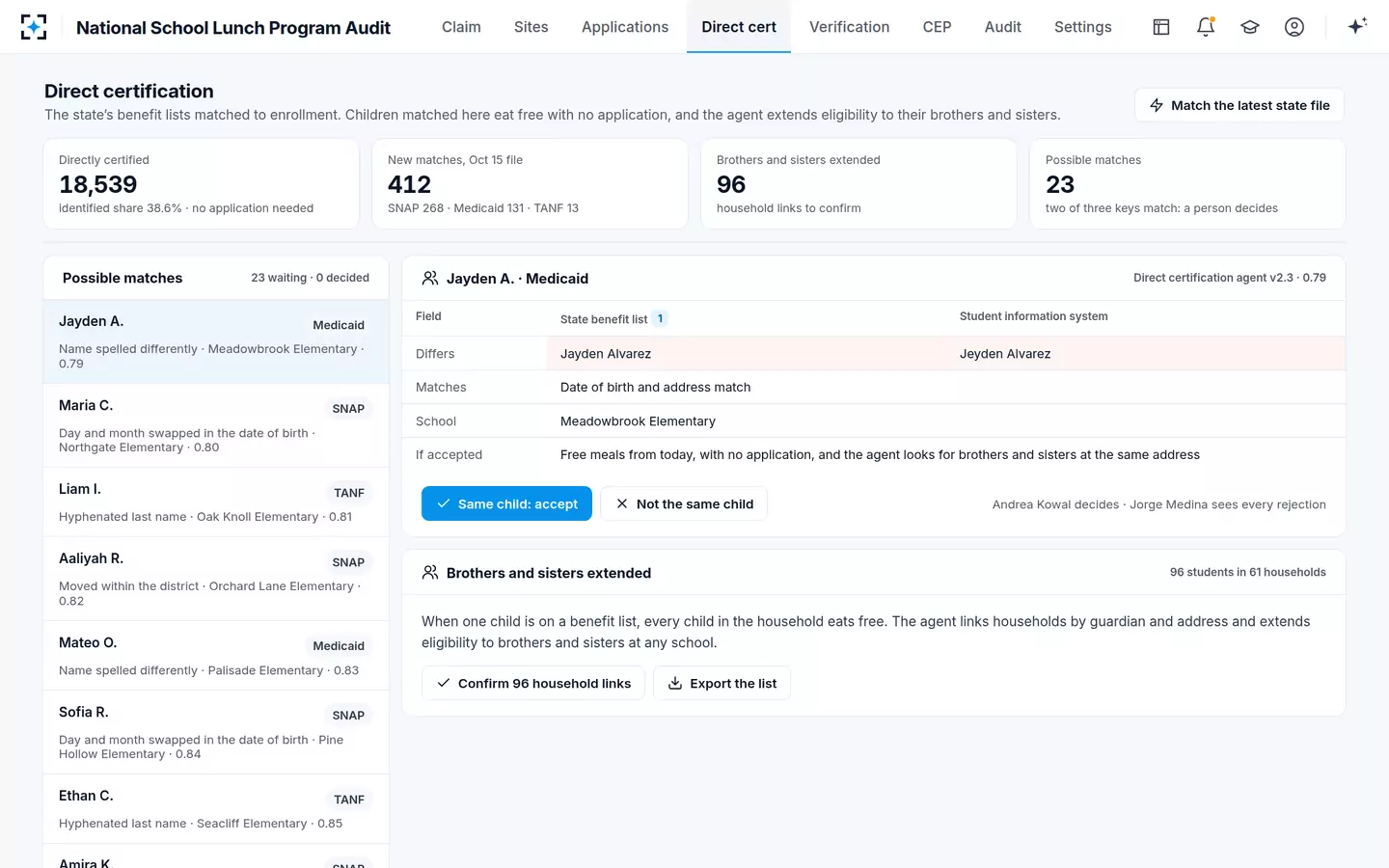Switch to the Verification tab
1389x868 pixels.
[x=850, y=27]
